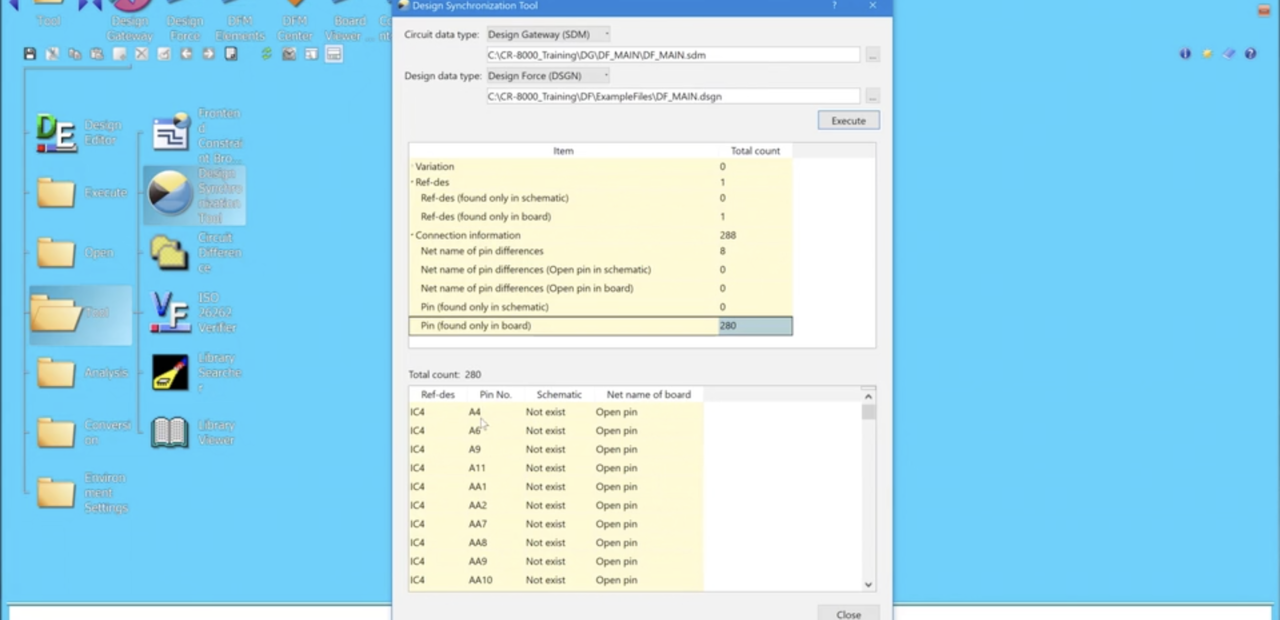Expand the Connection information item

click(413, 234)
